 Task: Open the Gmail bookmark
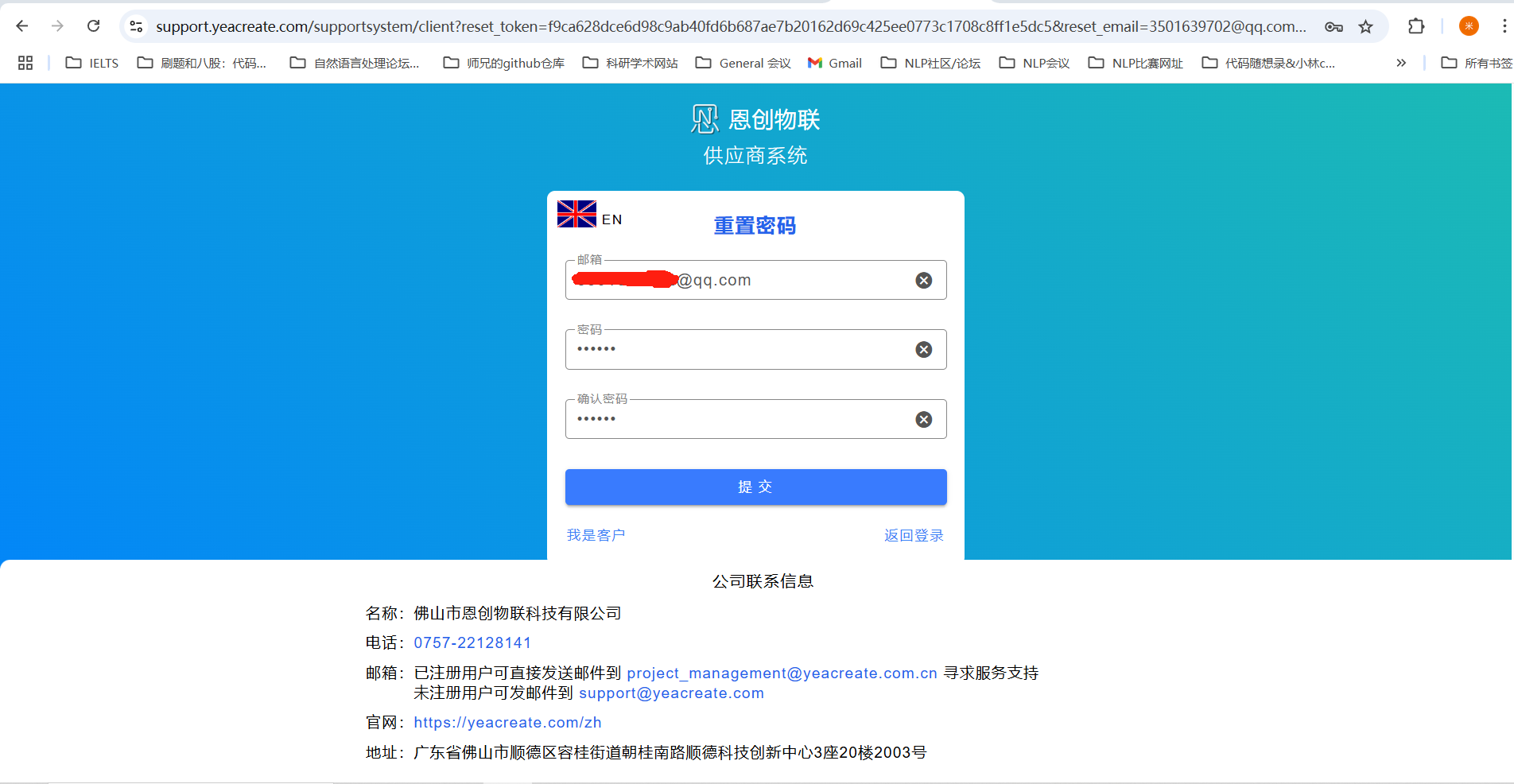835,63
